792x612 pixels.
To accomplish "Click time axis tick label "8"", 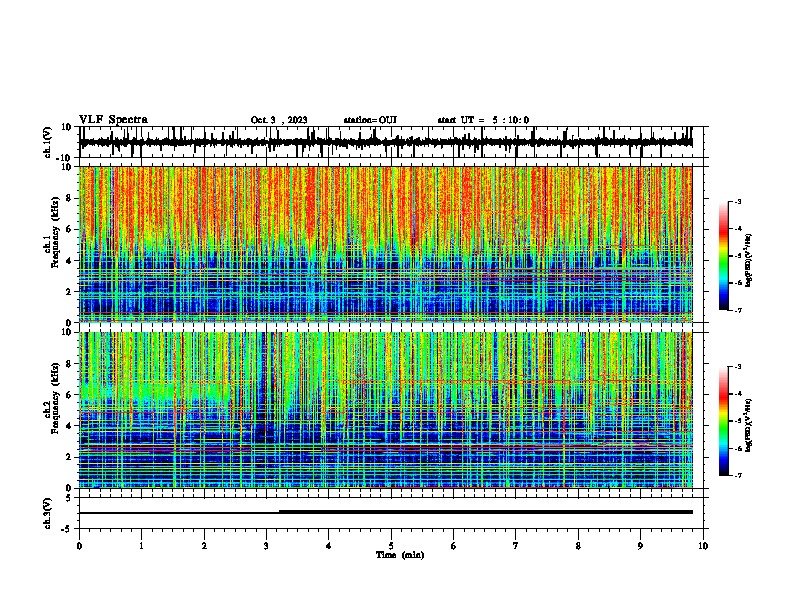I will (x=578, y=546).
